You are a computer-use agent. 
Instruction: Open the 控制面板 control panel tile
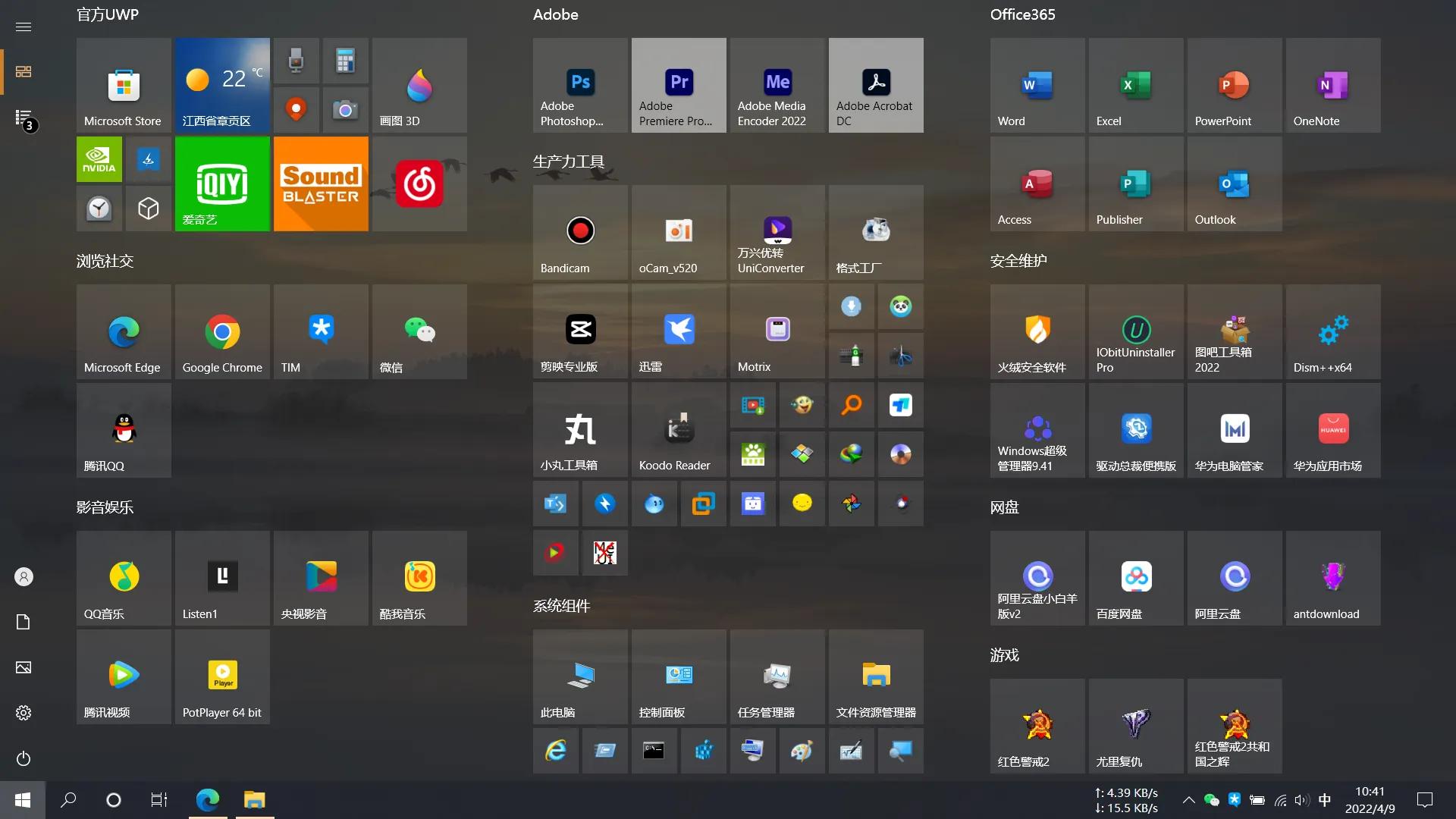click(679, 676)
